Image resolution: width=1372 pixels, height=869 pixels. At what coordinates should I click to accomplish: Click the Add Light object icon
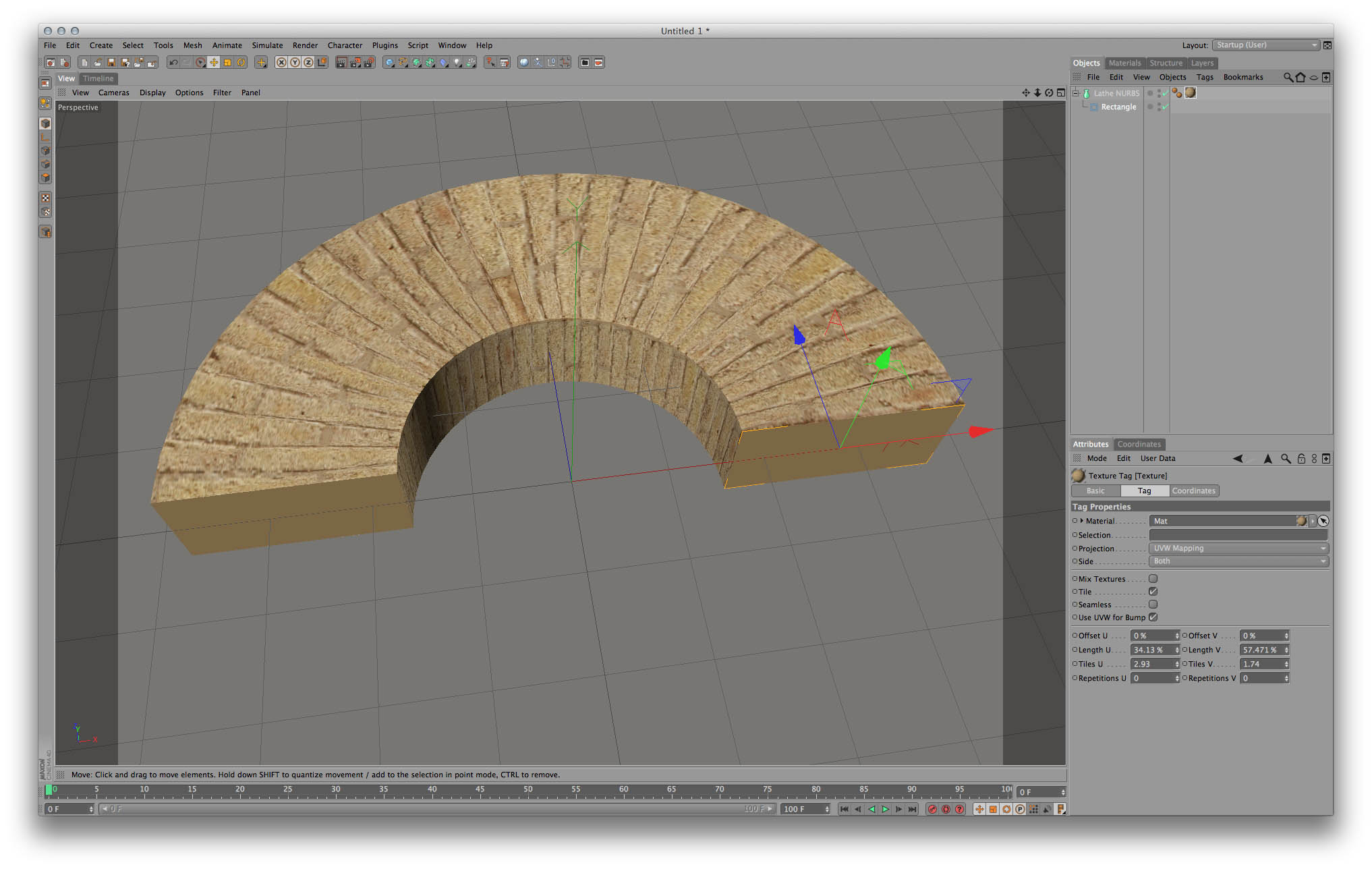tap(457, 62)
